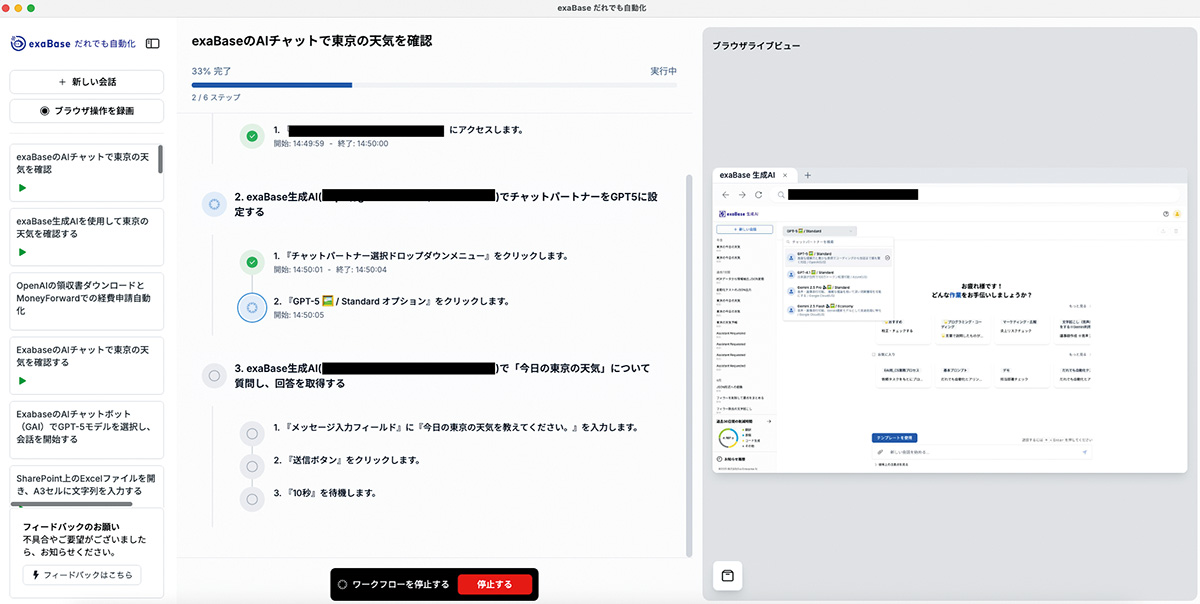The height and width of the screenshot is (604, 1200).
Task: Toggle the sidebar panel icon beside exaBase logo
Action: tap(153, 44)
